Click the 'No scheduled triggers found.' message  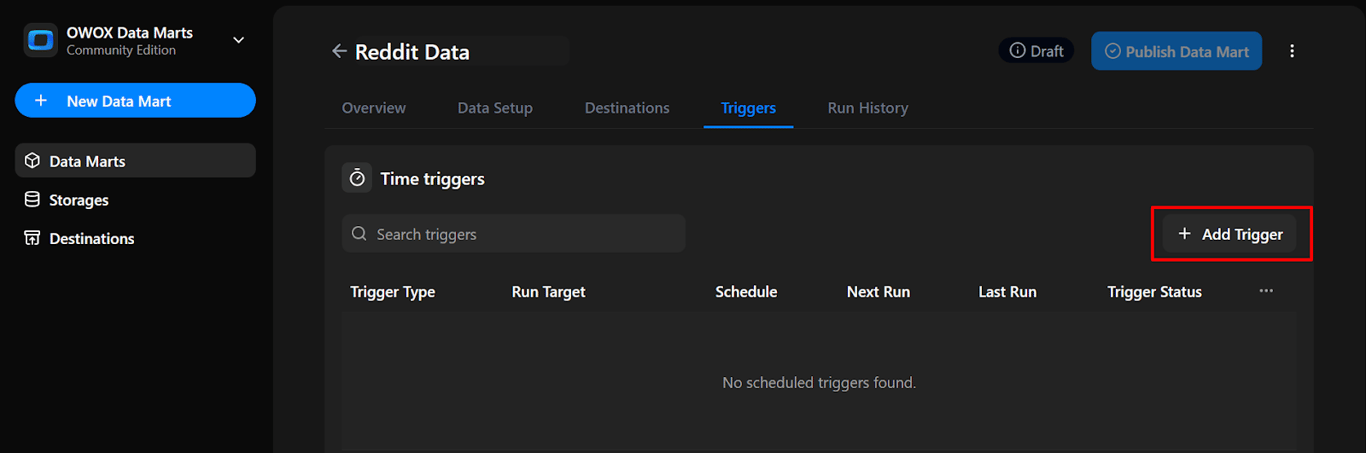click(x=819, y=383)
